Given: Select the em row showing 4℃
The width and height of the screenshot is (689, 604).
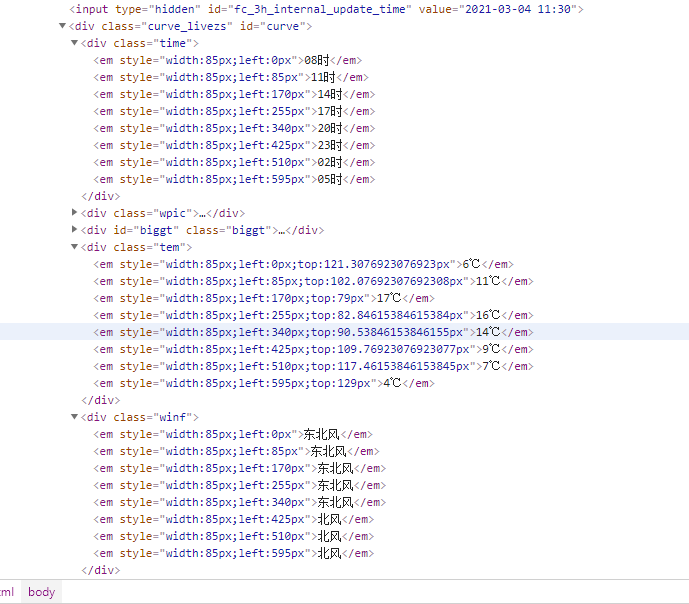Looking at the screenshot, I should (x=264, y=383).
